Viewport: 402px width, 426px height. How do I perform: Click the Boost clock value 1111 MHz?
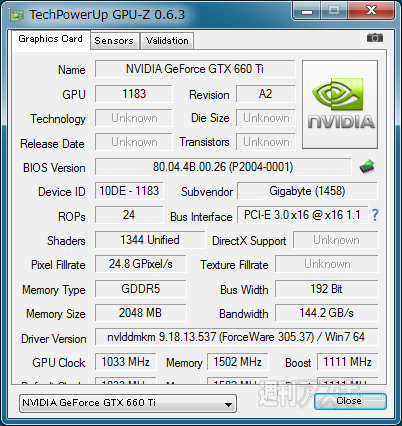(347, 362)
